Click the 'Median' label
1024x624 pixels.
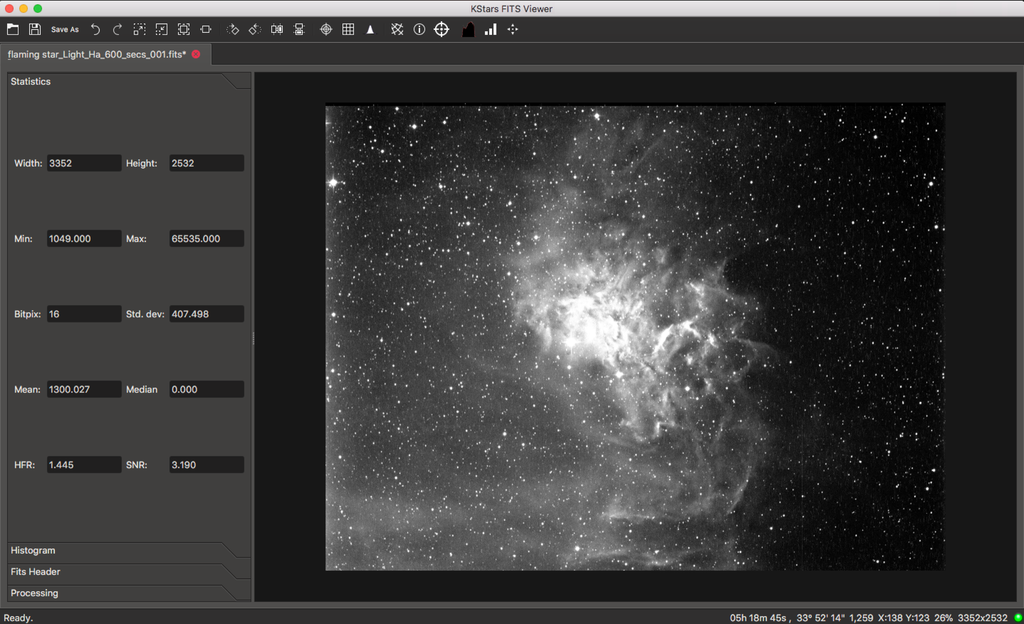[142, 390]
